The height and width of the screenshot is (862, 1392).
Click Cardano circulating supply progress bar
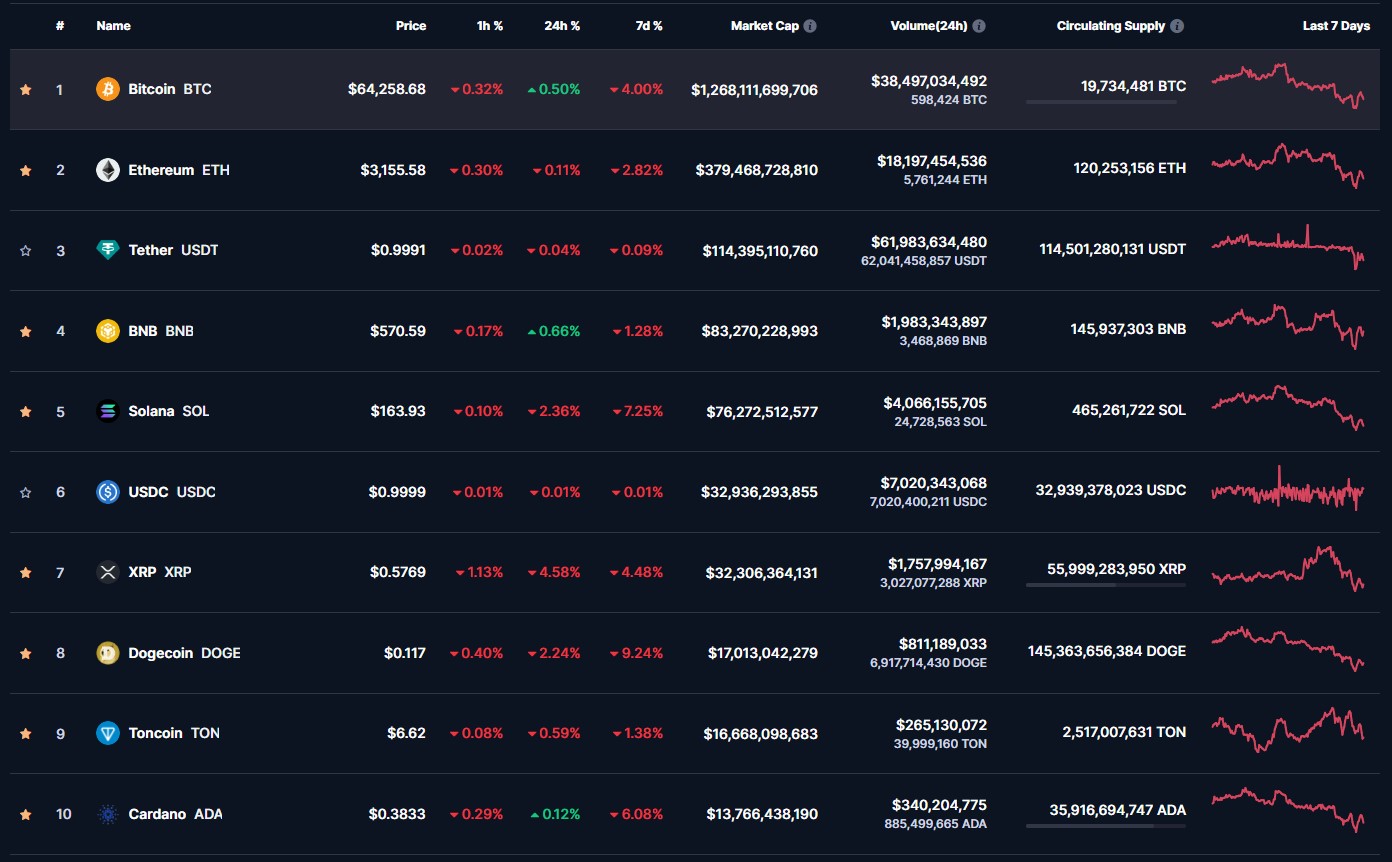(x=1106, y=826)
